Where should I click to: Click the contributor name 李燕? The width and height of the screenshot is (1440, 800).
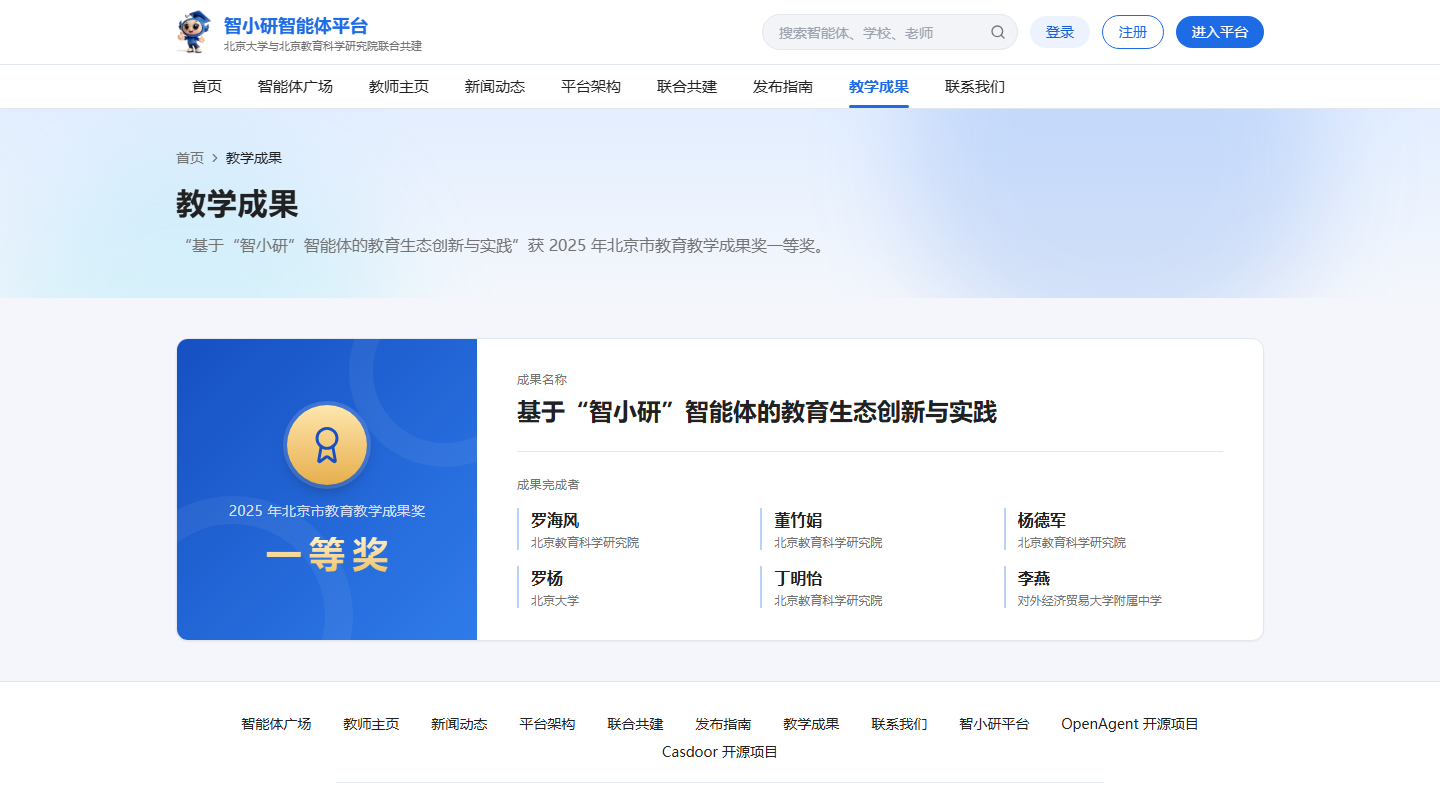click(1034, 578)
